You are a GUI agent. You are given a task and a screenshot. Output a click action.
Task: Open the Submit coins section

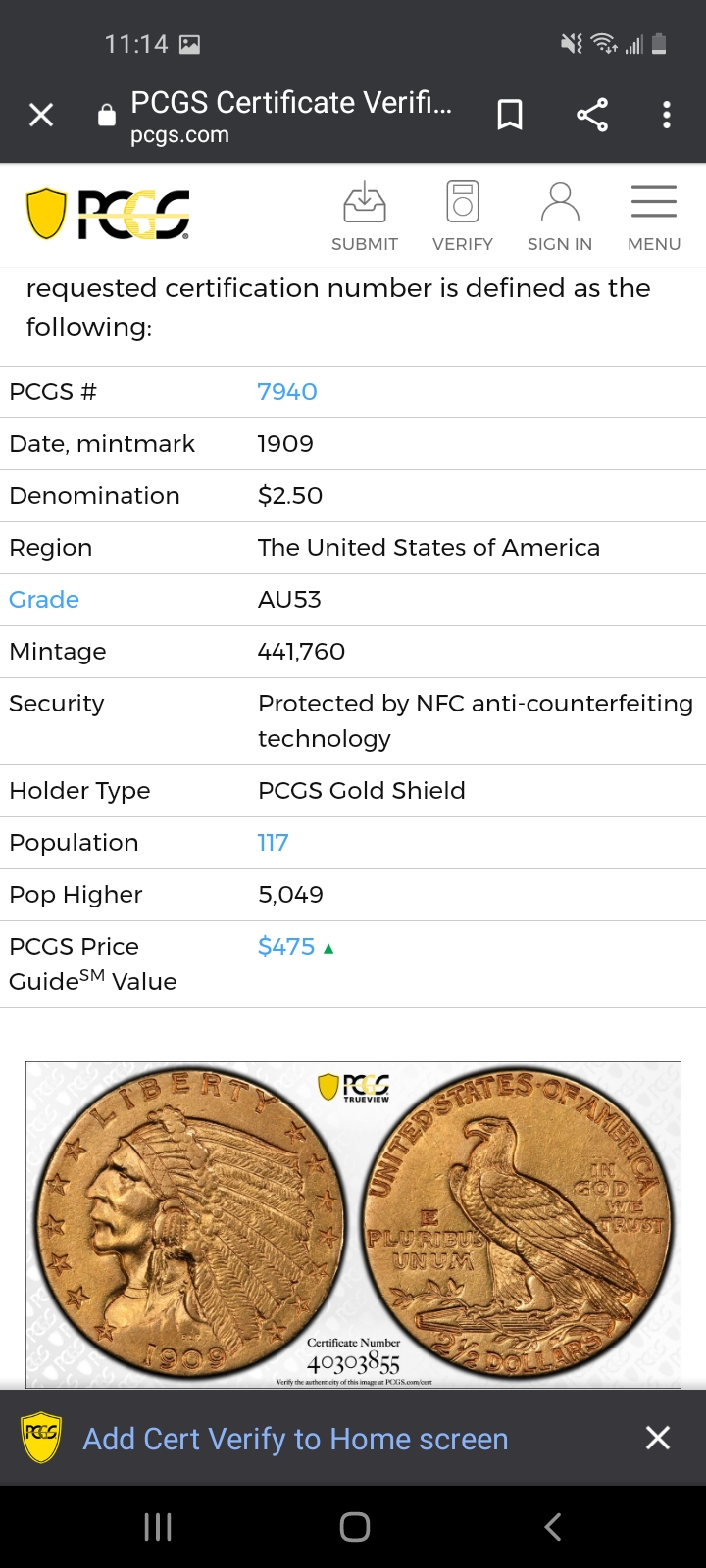point(365,217)
